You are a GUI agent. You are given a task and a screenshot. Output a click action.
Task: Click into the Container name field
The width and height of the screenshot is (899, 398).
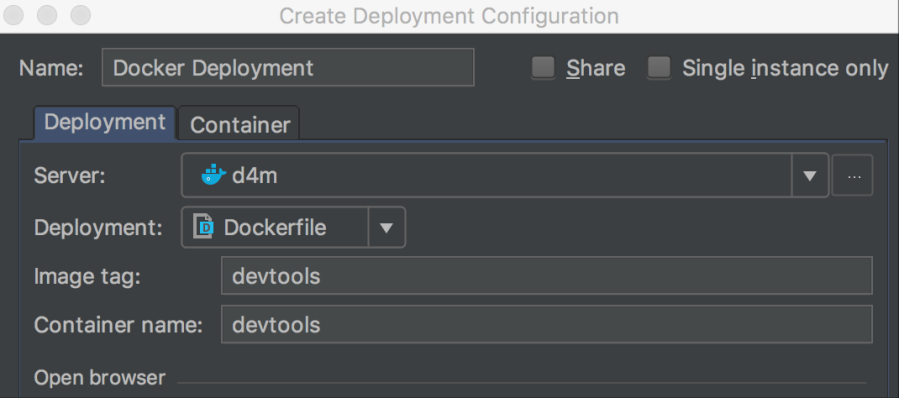pos(547,325)
